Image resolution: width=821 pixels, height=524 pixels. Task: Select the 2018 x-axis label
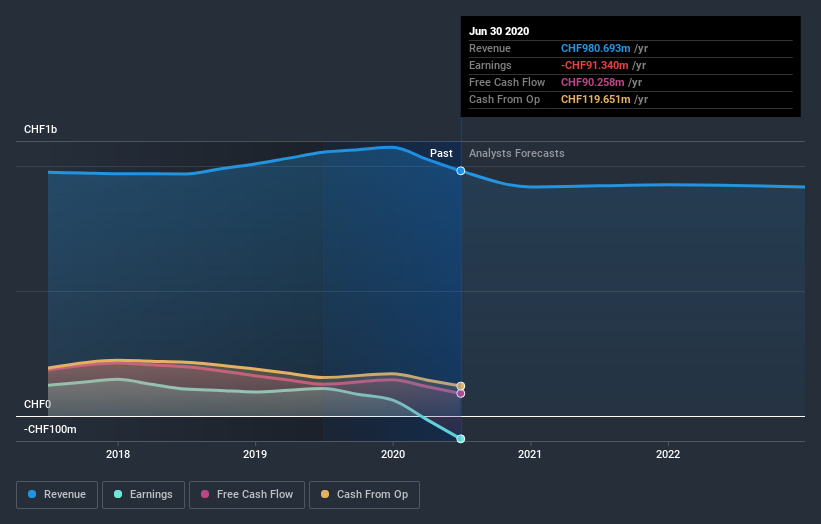point(118,454)
